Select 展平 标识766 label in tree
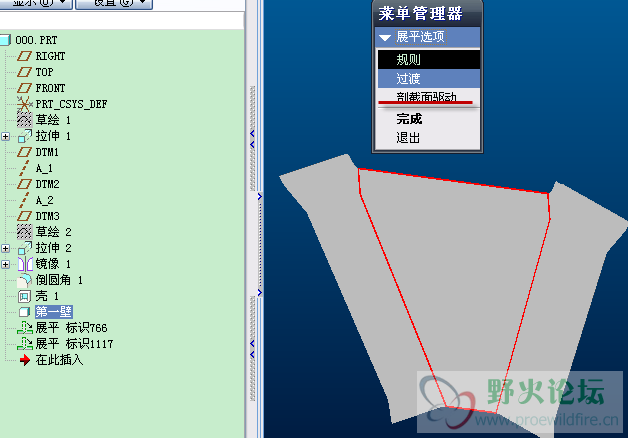This screenshot has height=438, width=628. (71, 328)
